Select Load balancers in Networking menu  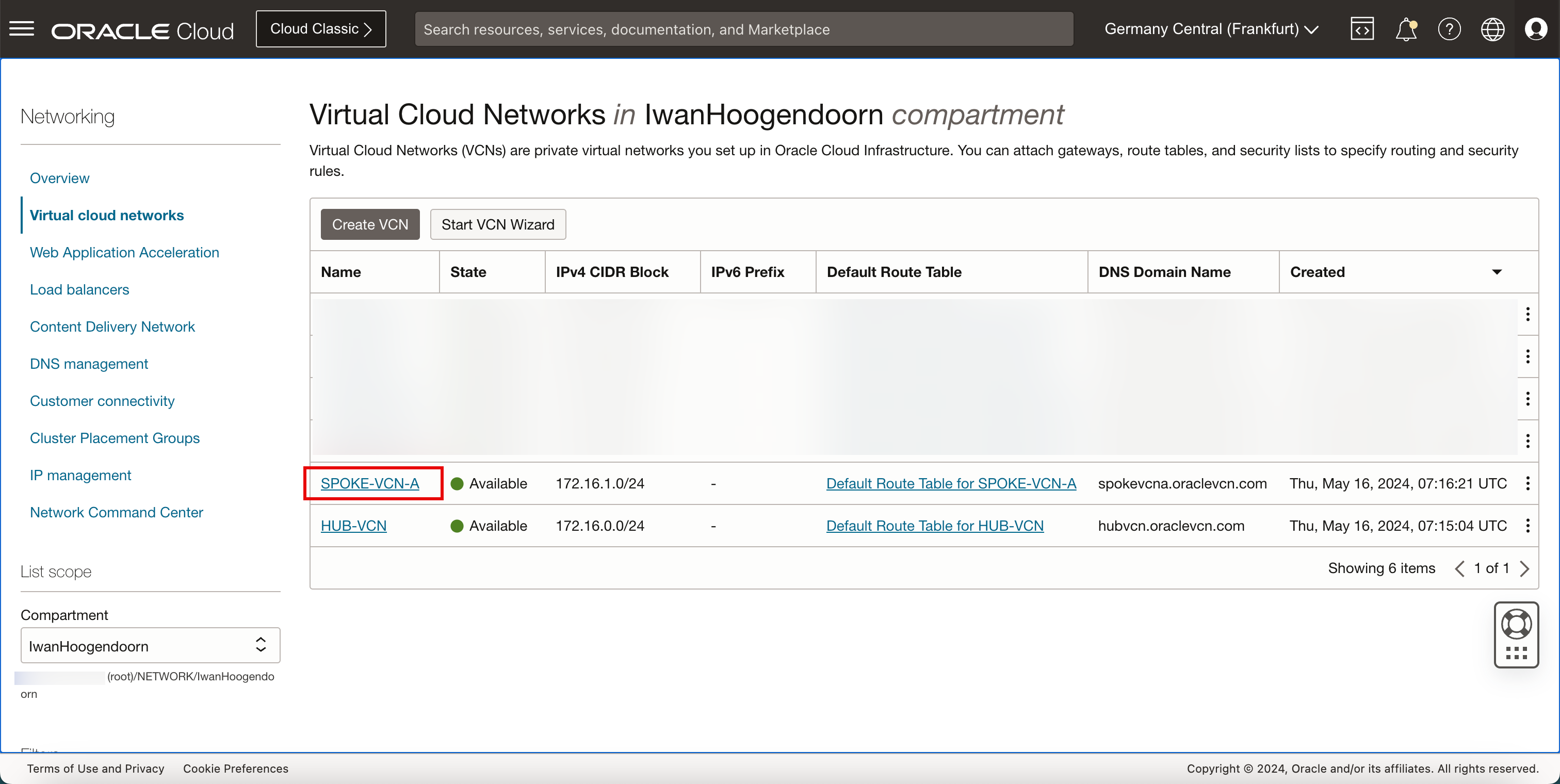pos(79,289)
